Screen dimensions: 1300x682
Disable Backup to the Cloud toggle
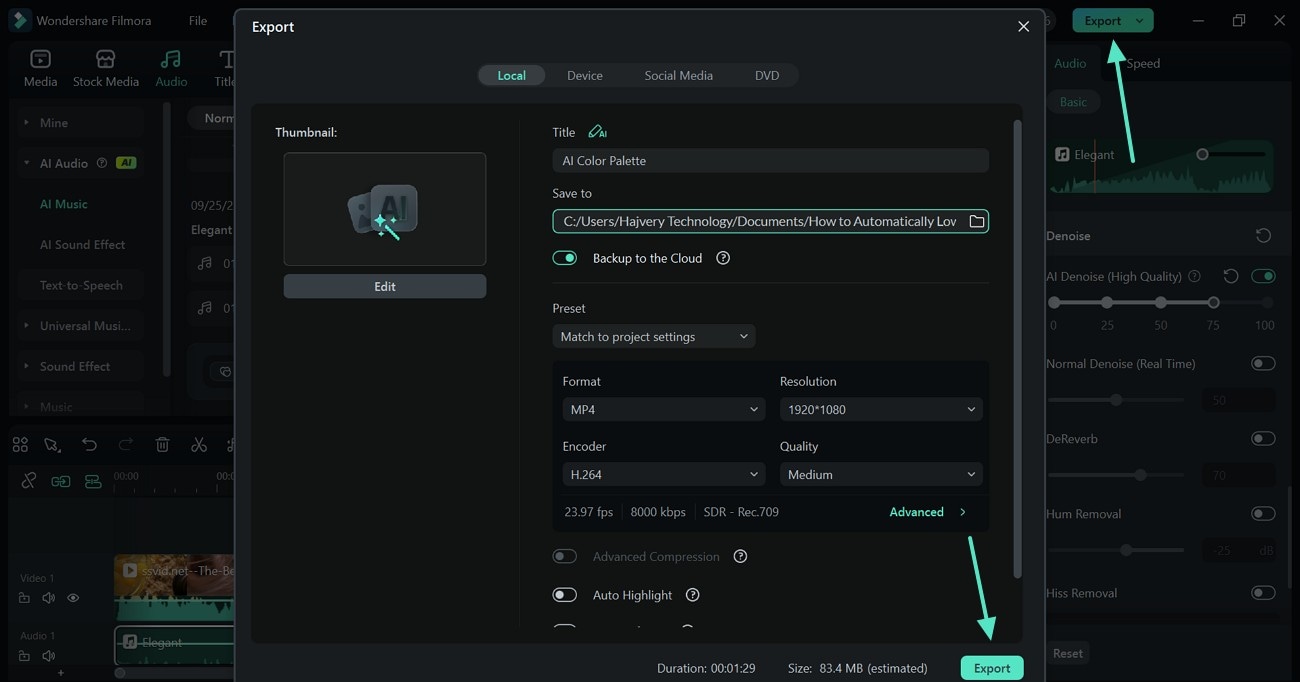point(565,258)
